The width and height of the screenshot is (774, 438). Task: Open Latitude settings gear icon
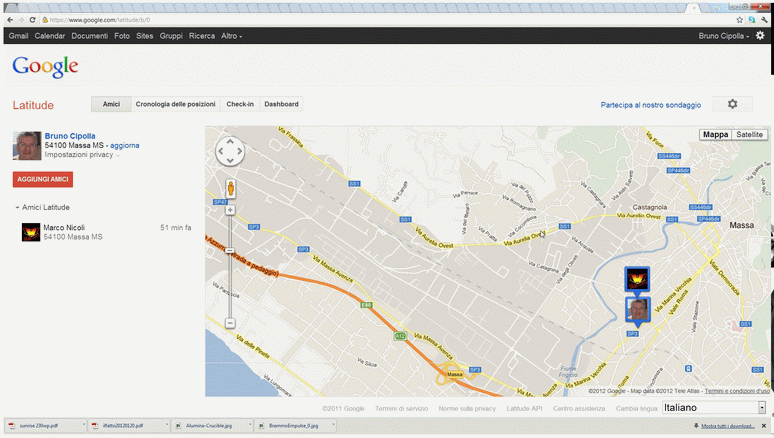(733, 104)
